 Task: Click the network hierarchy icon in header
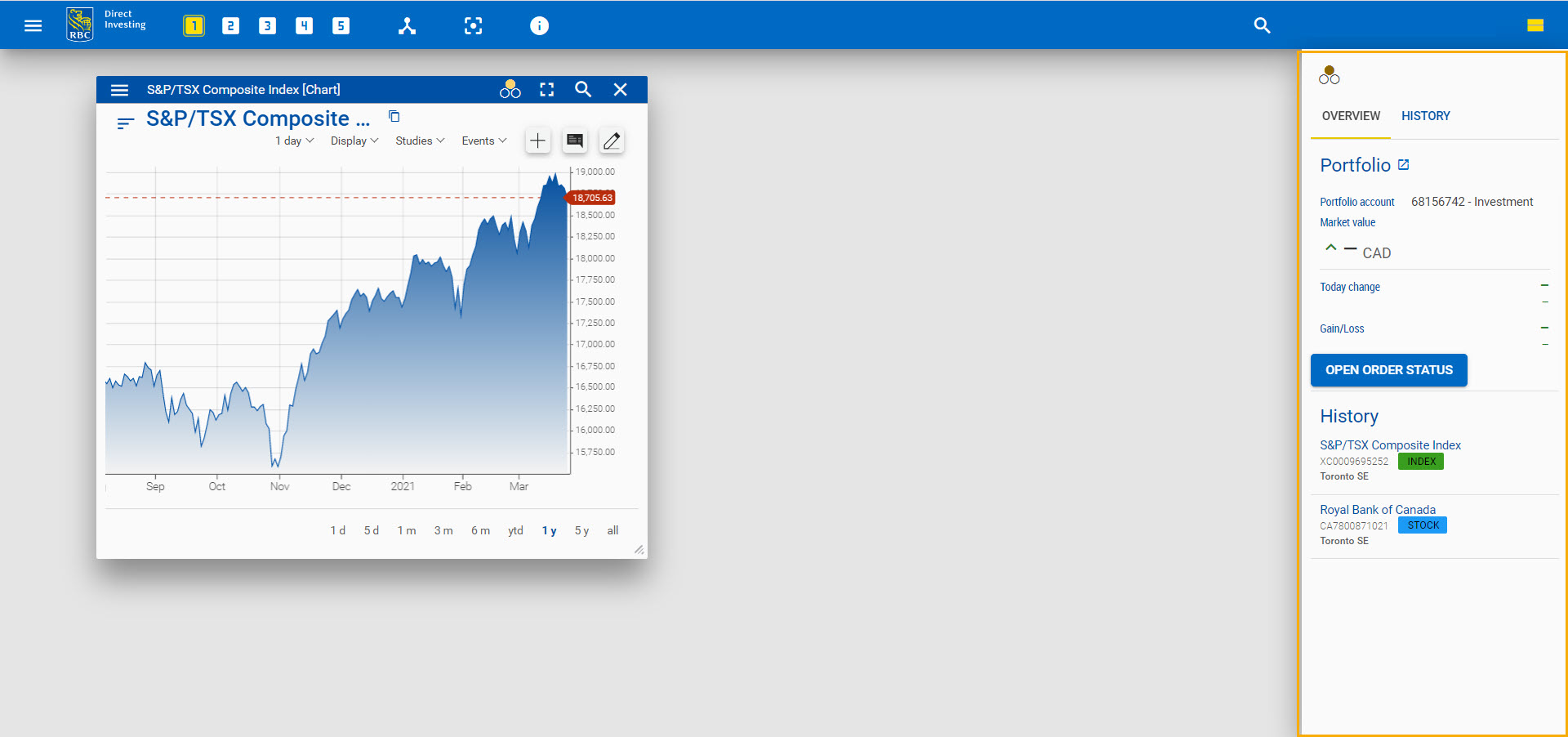pos(407,26)
